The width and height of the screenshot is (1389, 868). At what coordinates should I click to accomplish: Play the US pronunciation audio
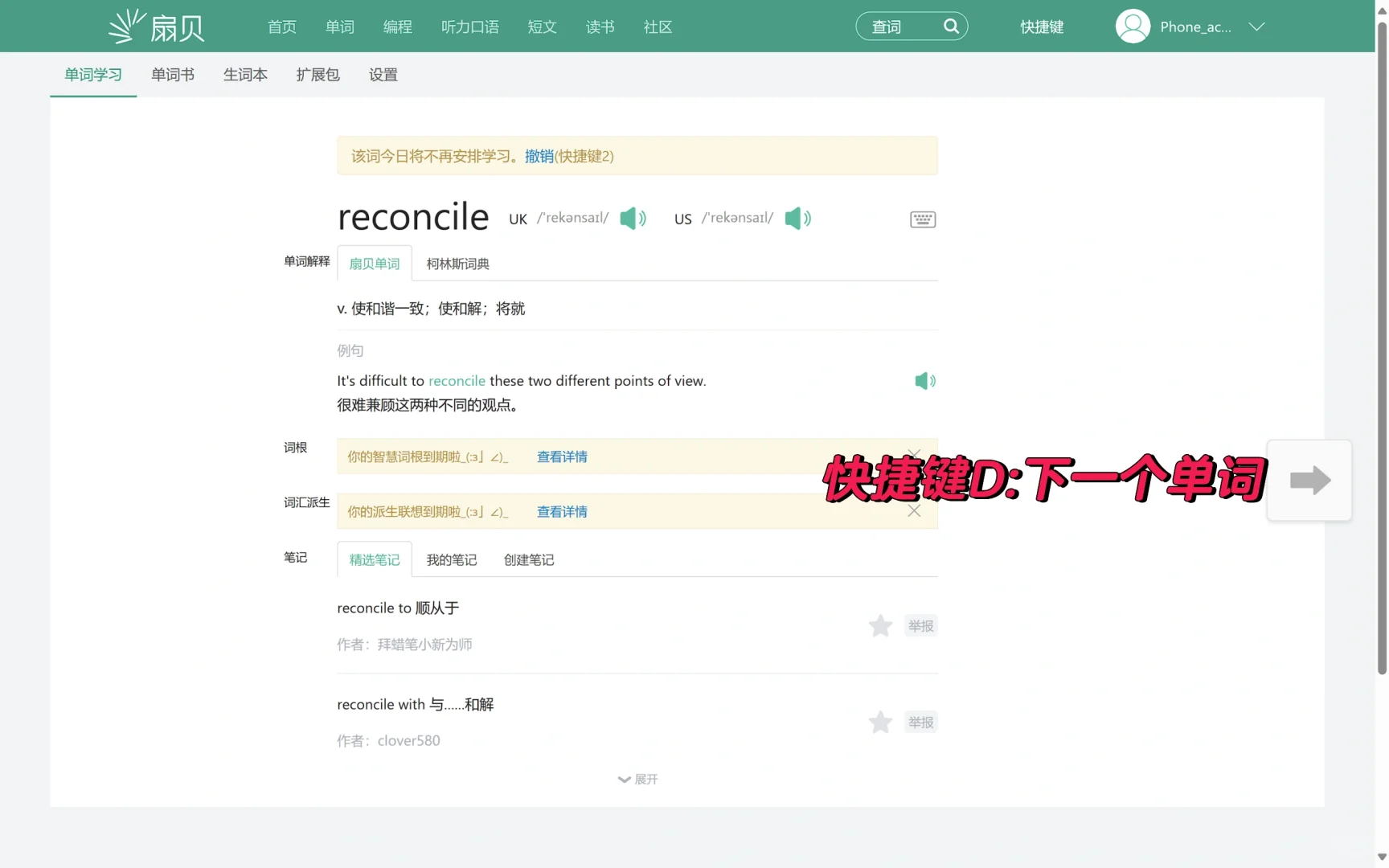[x=797, y=218]
